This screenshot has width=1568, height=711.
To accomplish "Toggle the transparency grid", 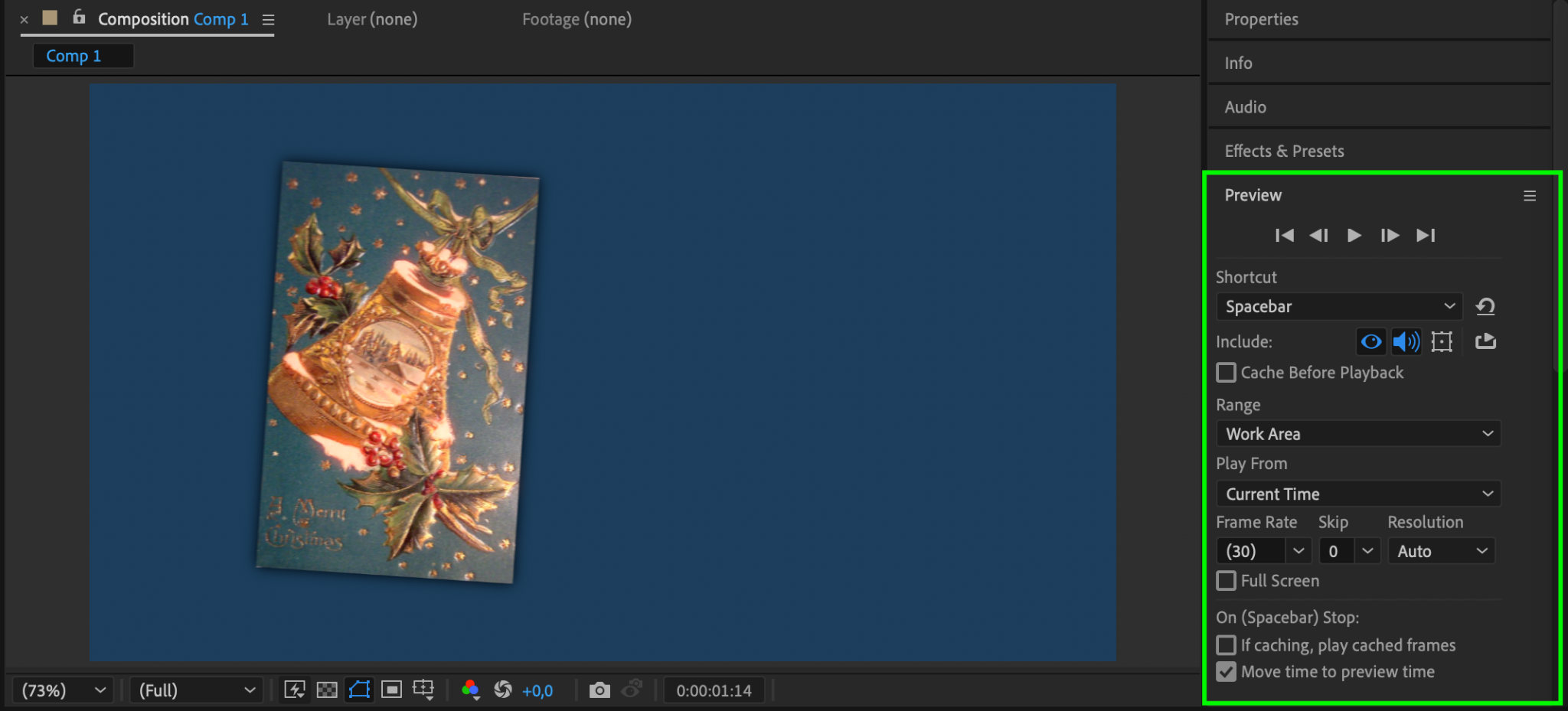I will click(x=327, y=690).
